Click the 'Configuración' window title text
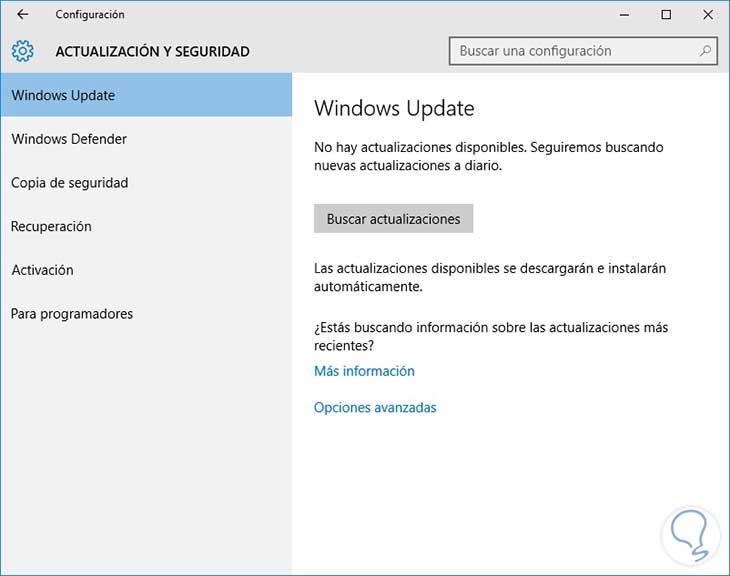 point(90,14)
